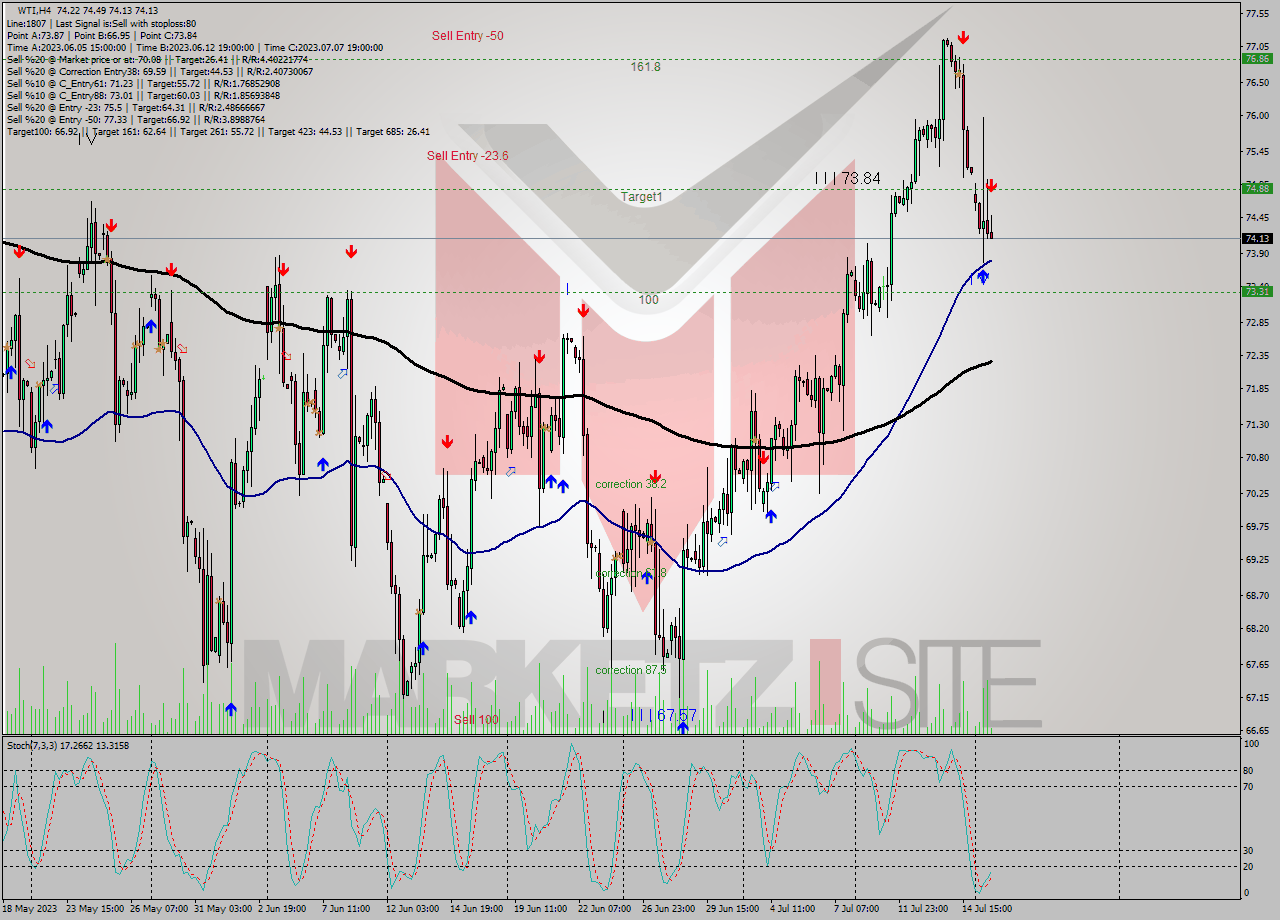Select the 'Line:1807 | Last Signal' info line

[x=101, y=23]
